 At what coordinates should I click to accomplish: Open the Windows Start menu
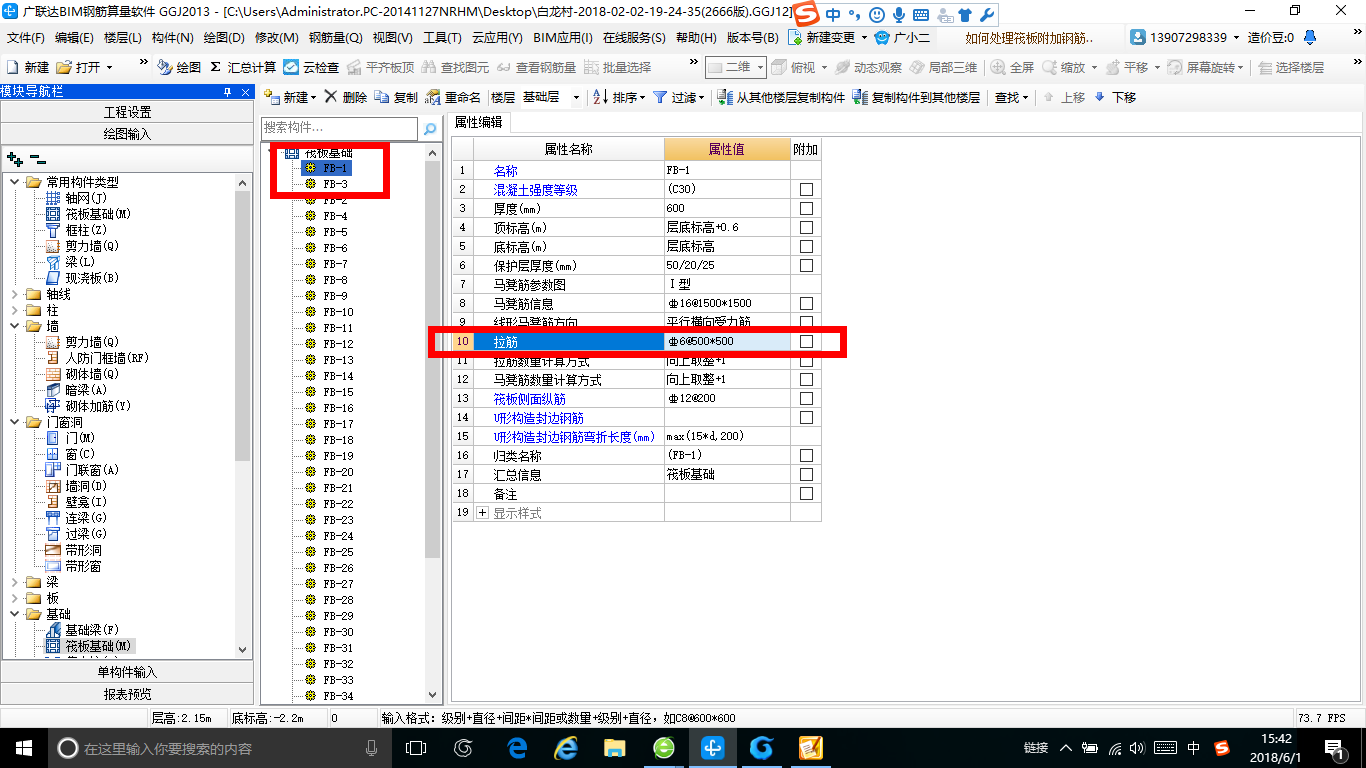[x=22, y=747]
